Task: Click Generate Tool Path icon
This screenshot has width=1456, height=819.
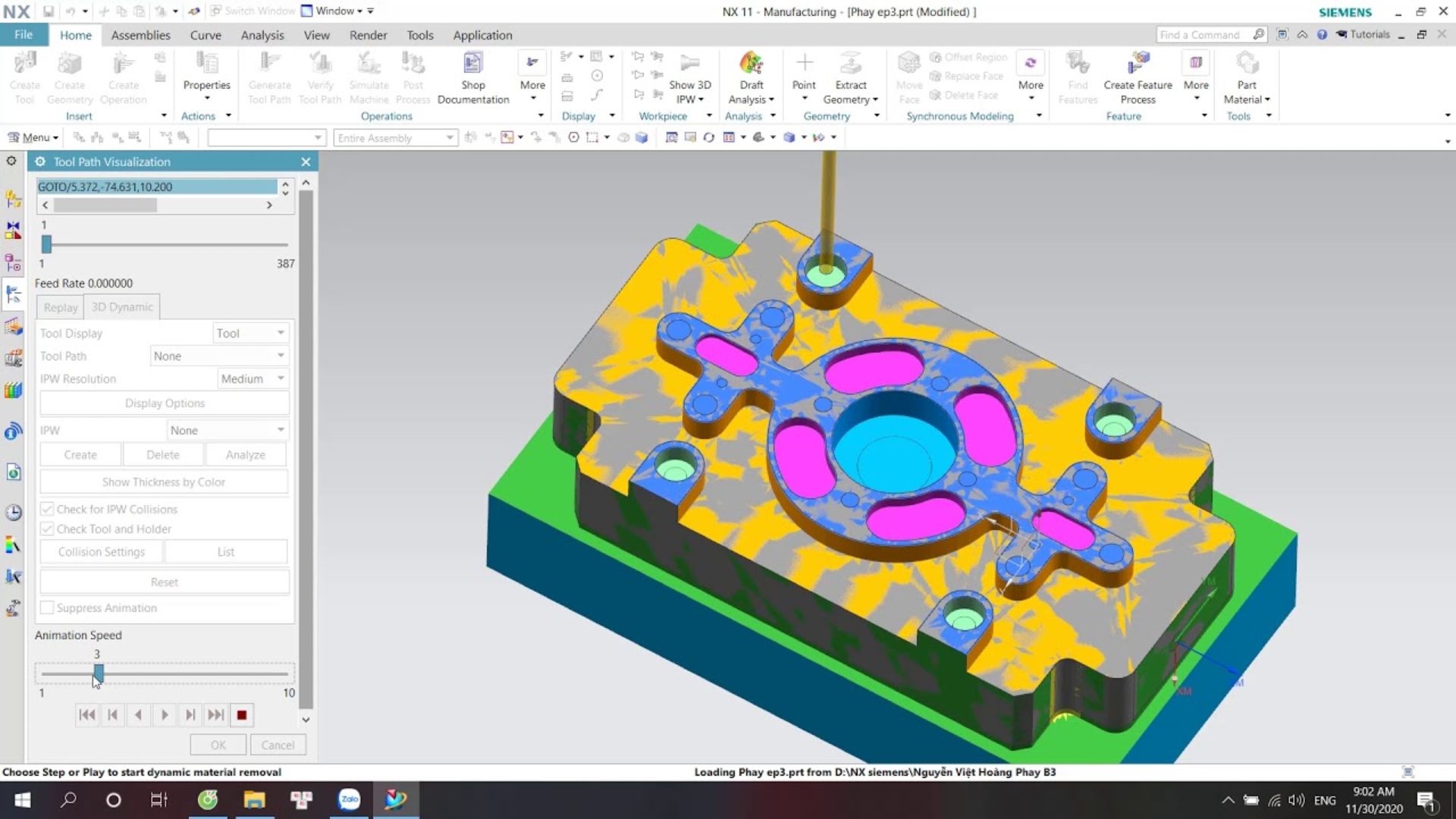Action: pos(269,78)
